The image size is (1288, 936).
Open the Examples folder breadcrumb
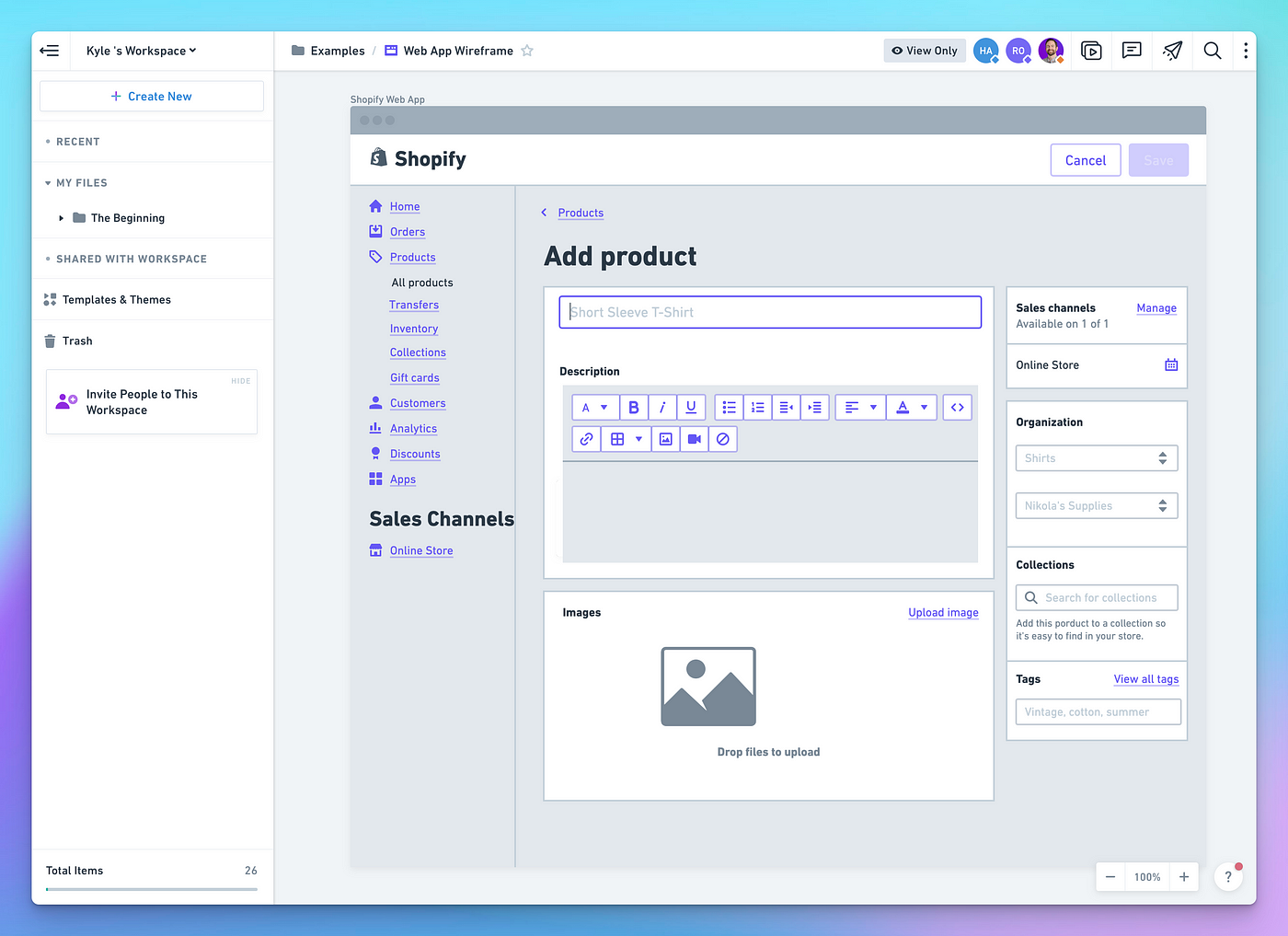point(328,51)
